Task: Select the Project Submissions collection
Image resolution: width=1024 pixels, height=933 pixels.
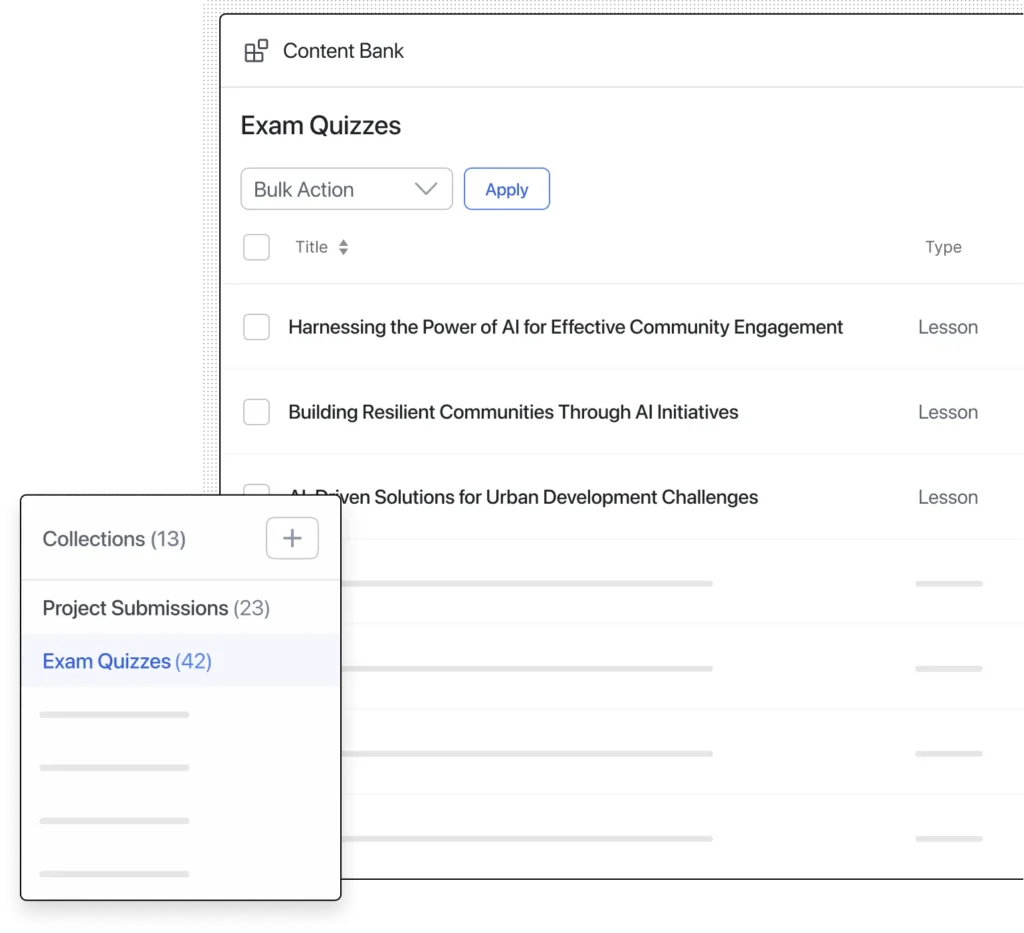Action: tap(156, 608)
